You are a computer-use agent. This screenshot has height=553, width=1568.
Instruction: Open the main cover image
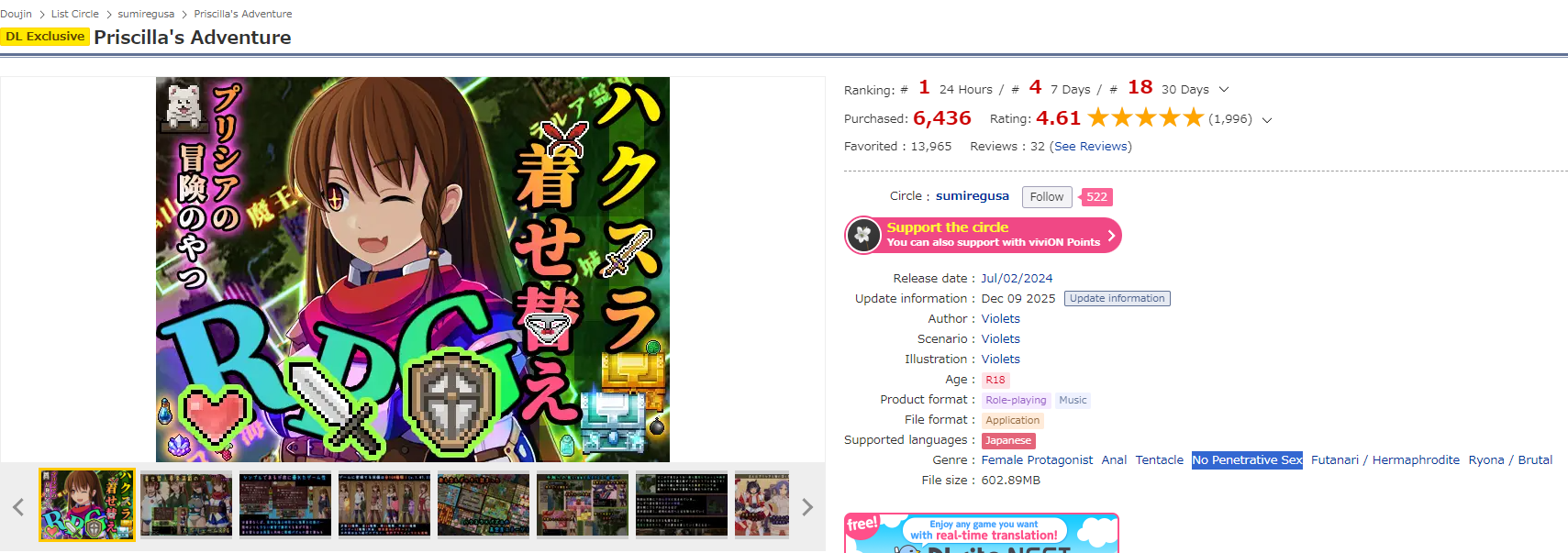tap(413, 269)
